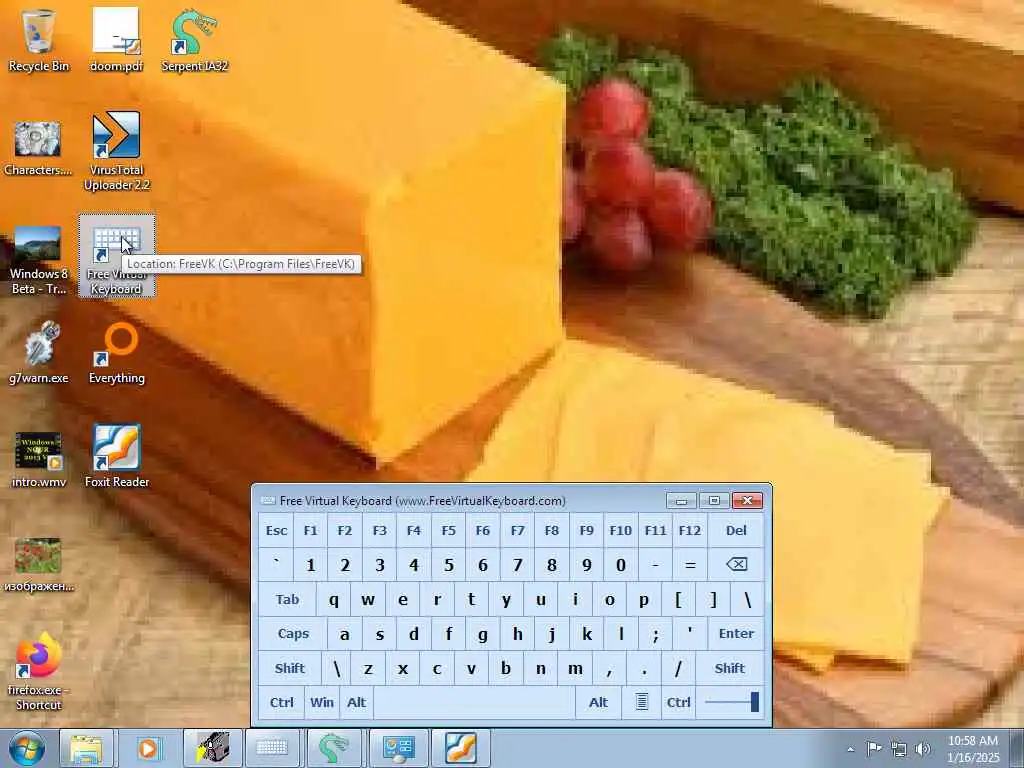Launch Foxit Reader desktop shortcut
The height and width of the screenshot is (768, 1024).
coord(116,456)
